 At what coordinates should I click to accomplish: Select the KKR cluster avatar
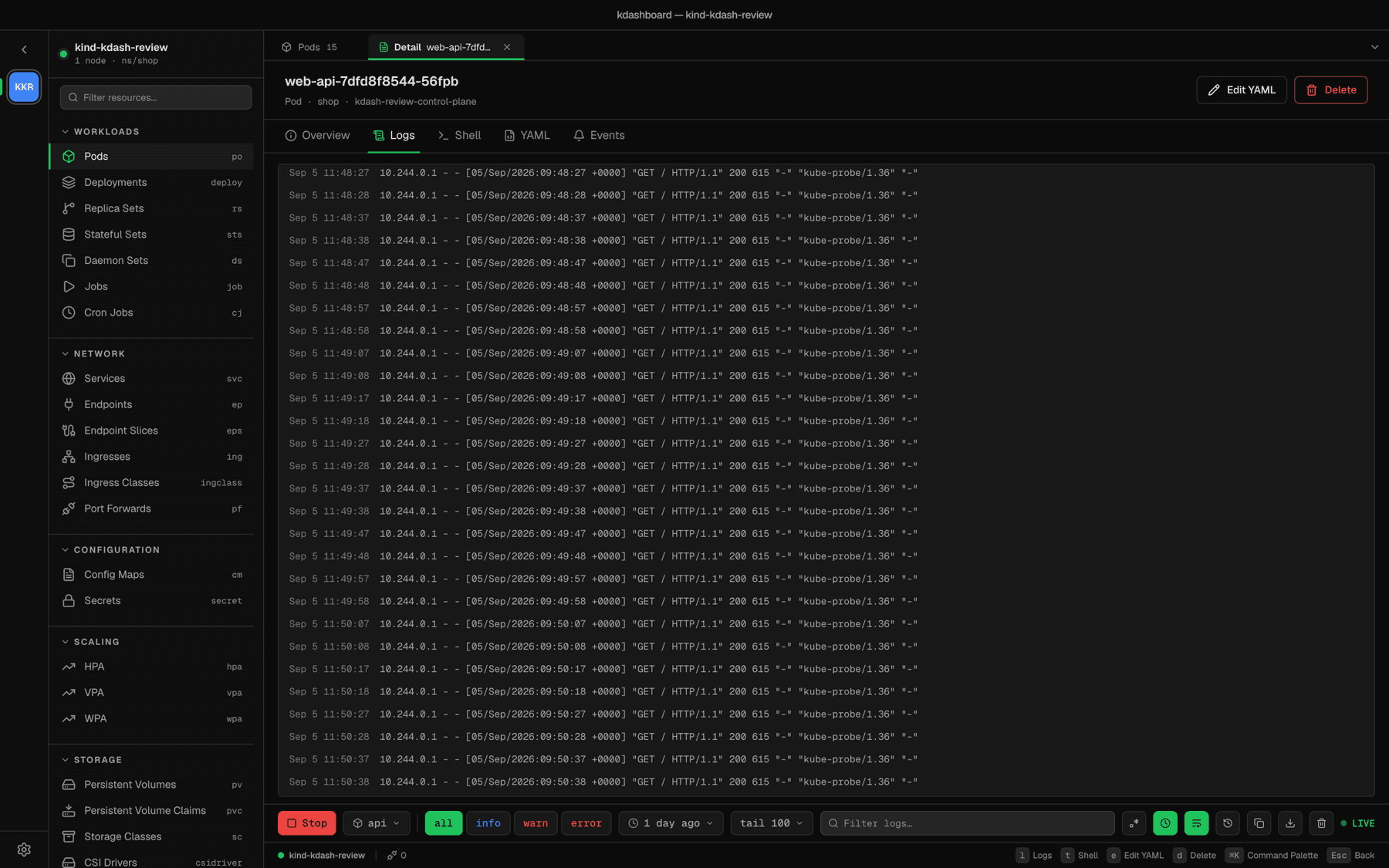24,87
